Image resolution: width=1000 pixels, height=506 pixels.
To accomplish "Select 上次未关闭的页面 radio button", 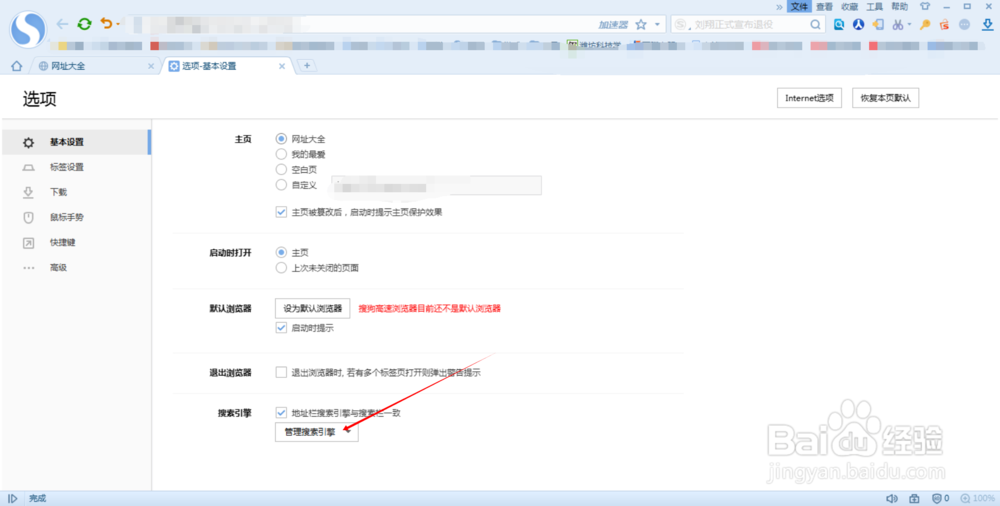I will pos(281,268).
